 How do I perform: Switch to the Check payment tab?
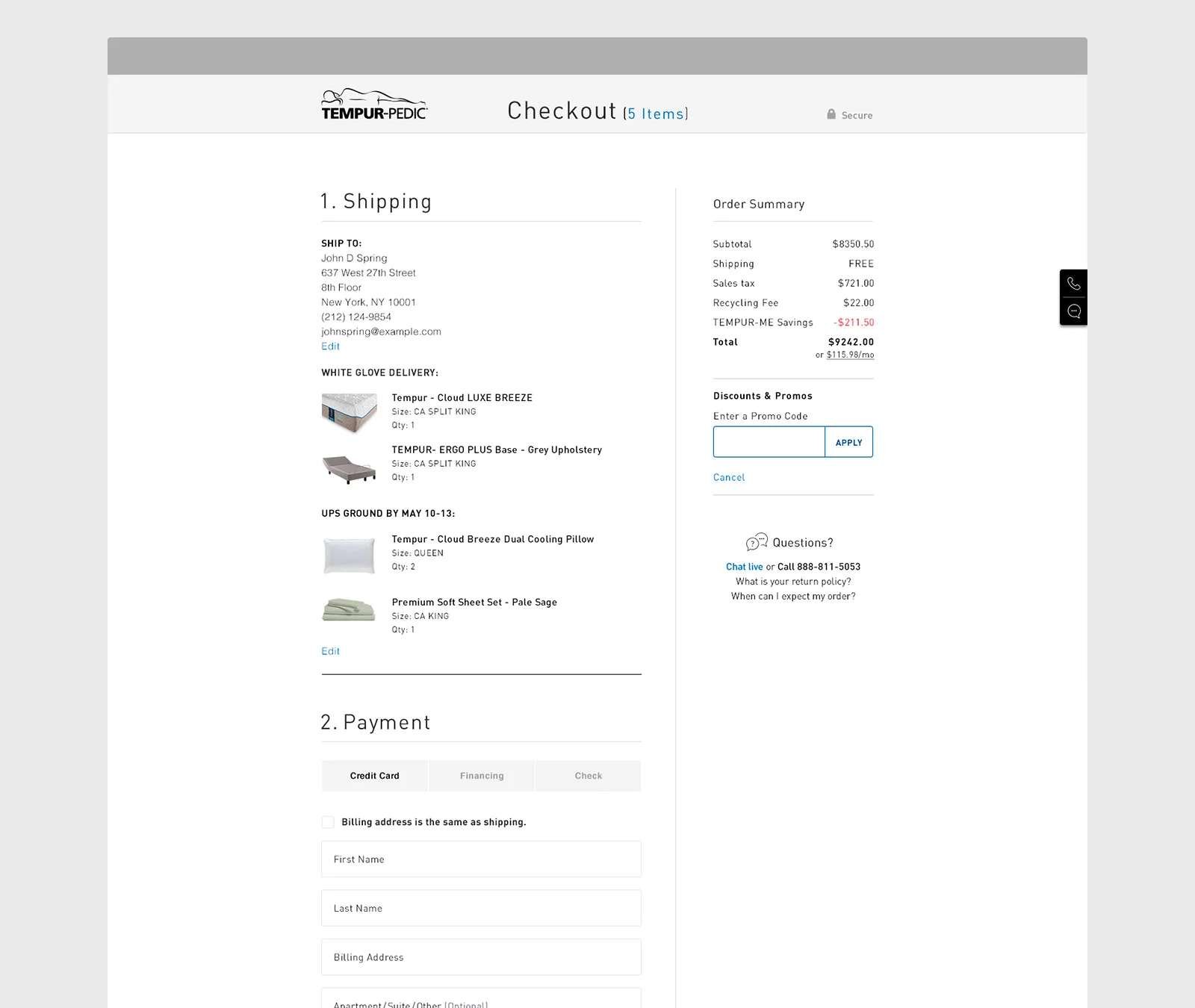click(x=589, y=776)
